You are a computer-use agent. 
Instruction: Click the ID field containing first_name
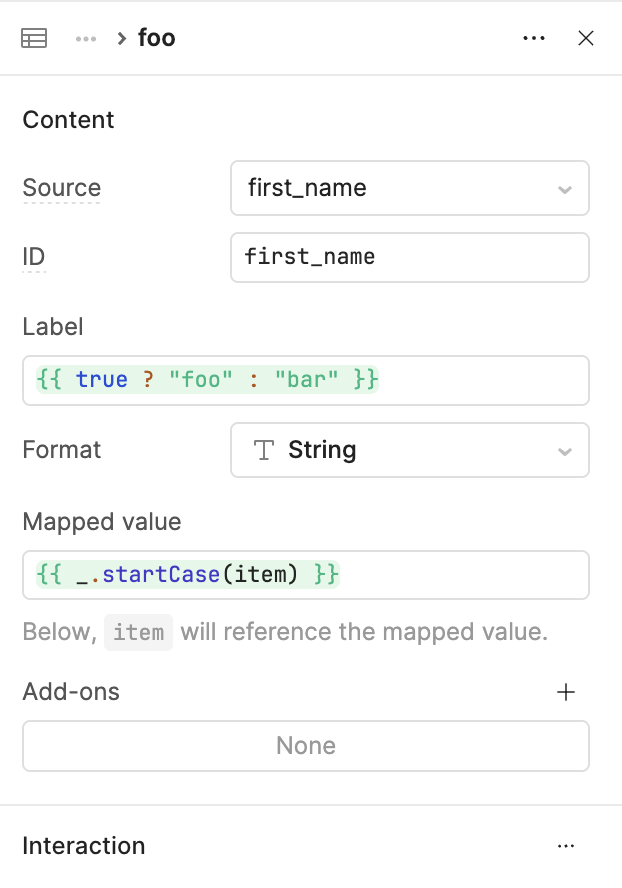(409, 257)
